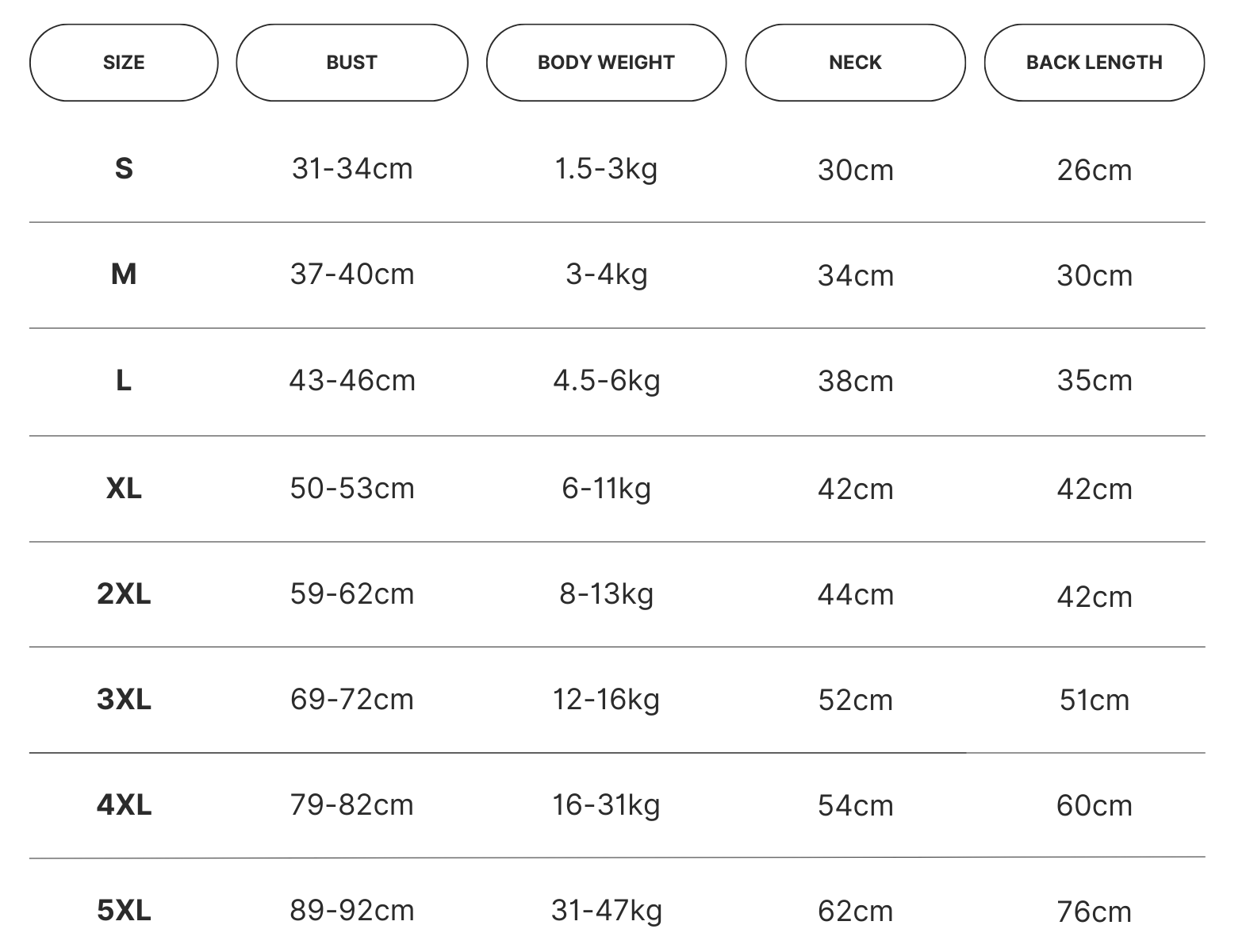1246x952 pixels.
Task: Click the NECK column header pill
Action: tap(855, 63)
